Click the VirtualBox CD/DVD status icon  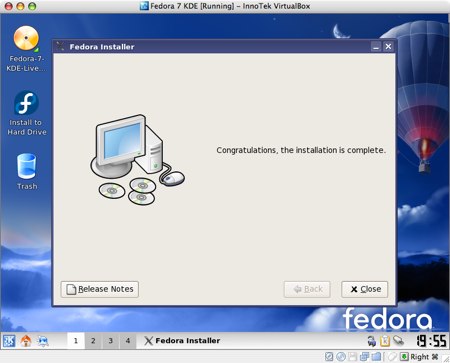click(340, 357)
